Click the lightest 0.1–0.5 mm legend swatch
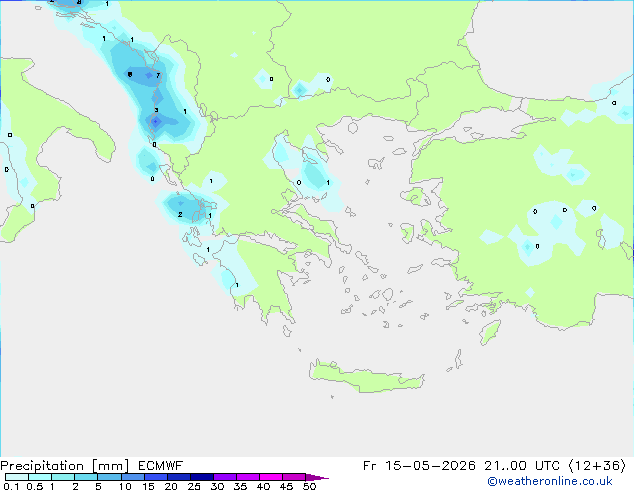The height and width of the screenshot is (490, 634). pyautogui.click(x=17, y=477)
